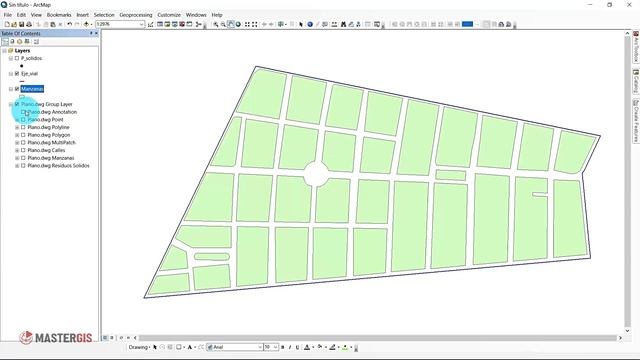Open the Search window toolbar icon
This screenshot has height=360, width=640.
[175, 24]
